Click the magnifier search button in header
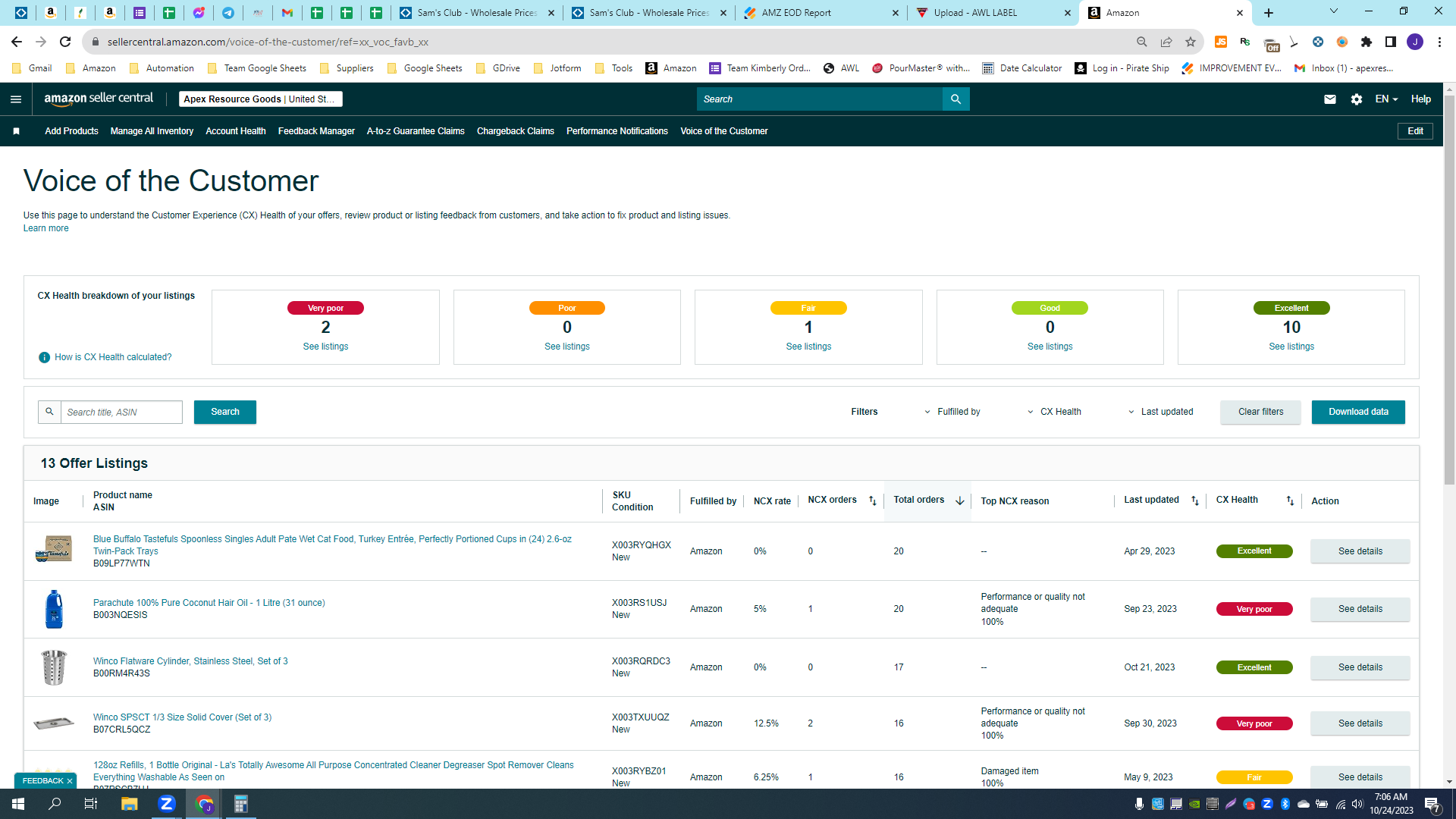The height and width of the screenshot is (819, 1456). pyautogui.click(x=955, y=99)
